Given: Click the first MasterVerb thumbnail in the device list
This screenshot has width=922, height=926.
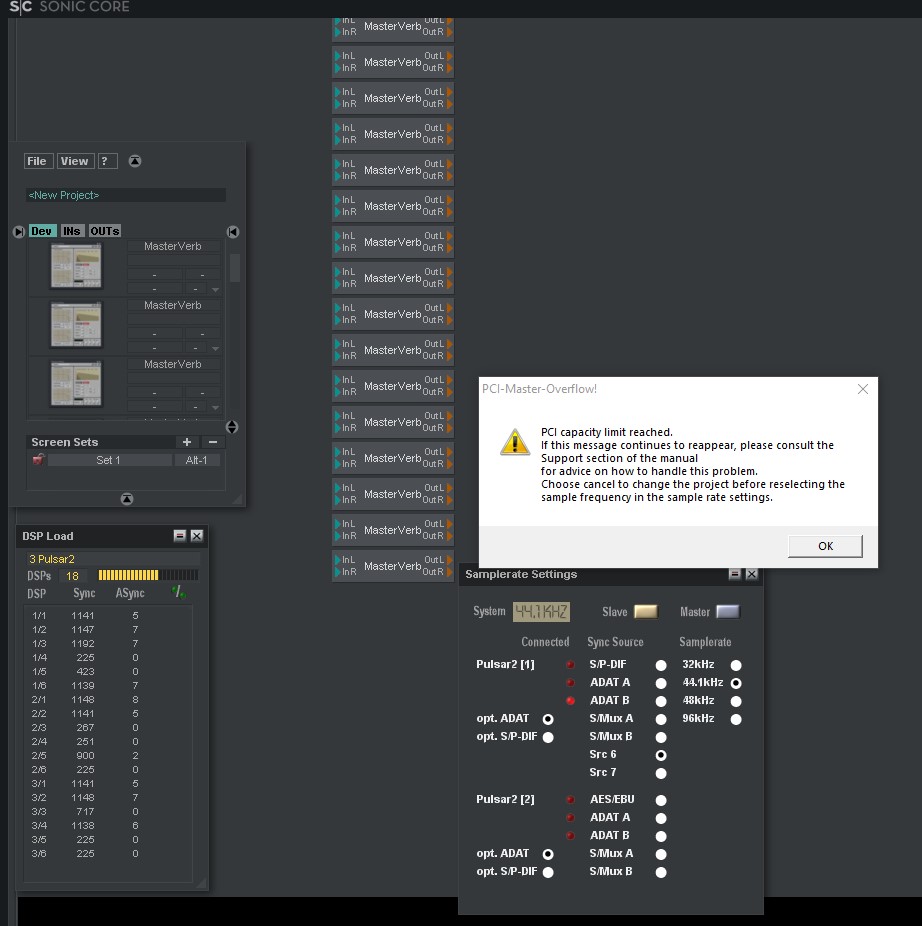Looking at the screenshot, I should (76, 266).
